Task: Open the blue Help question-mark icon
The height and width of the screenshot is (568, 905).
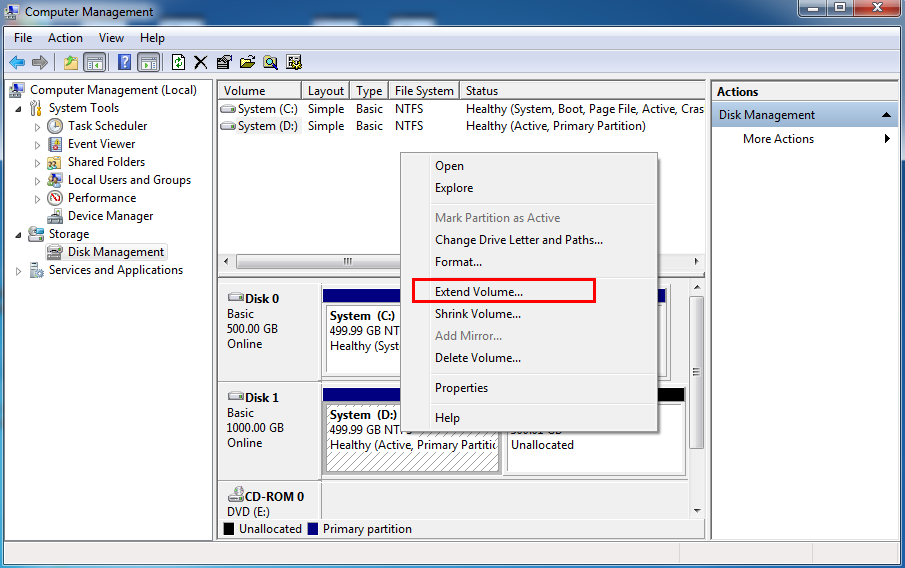Action: [124, 62]
